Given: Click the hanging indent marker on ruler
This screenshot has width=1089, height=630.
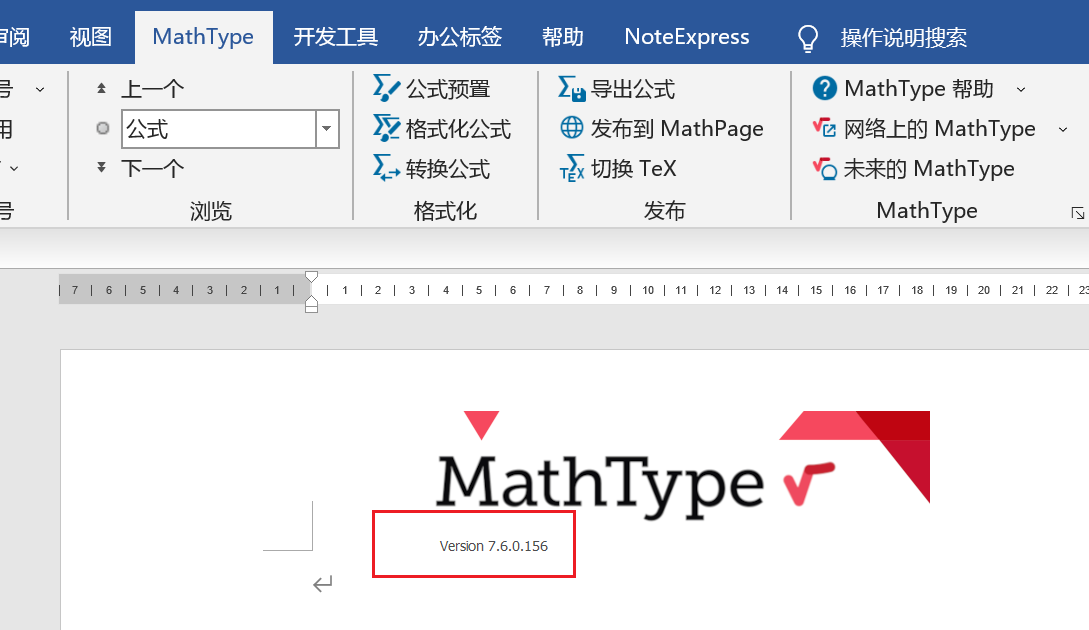Looking at the screenshot, I should 312,301.
